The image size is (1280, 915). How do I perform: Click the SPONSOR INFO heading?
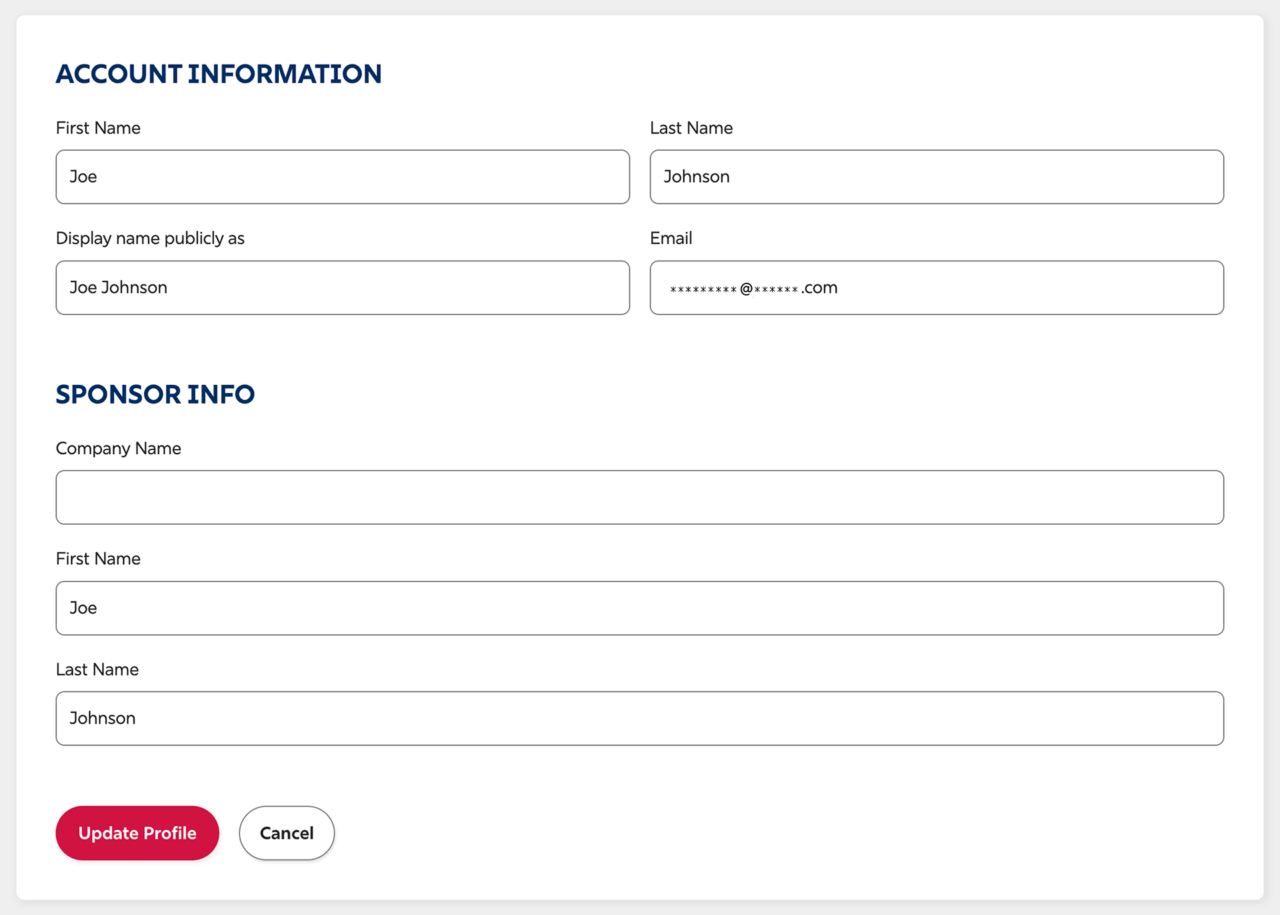pyautogui.click(x=155, y=394)
